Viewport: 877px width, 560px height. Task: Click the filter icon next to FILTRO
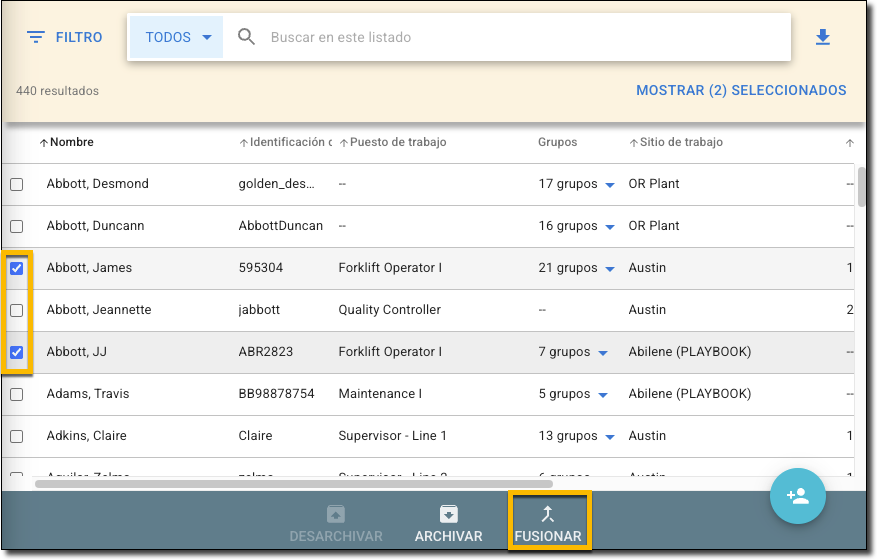36,38
